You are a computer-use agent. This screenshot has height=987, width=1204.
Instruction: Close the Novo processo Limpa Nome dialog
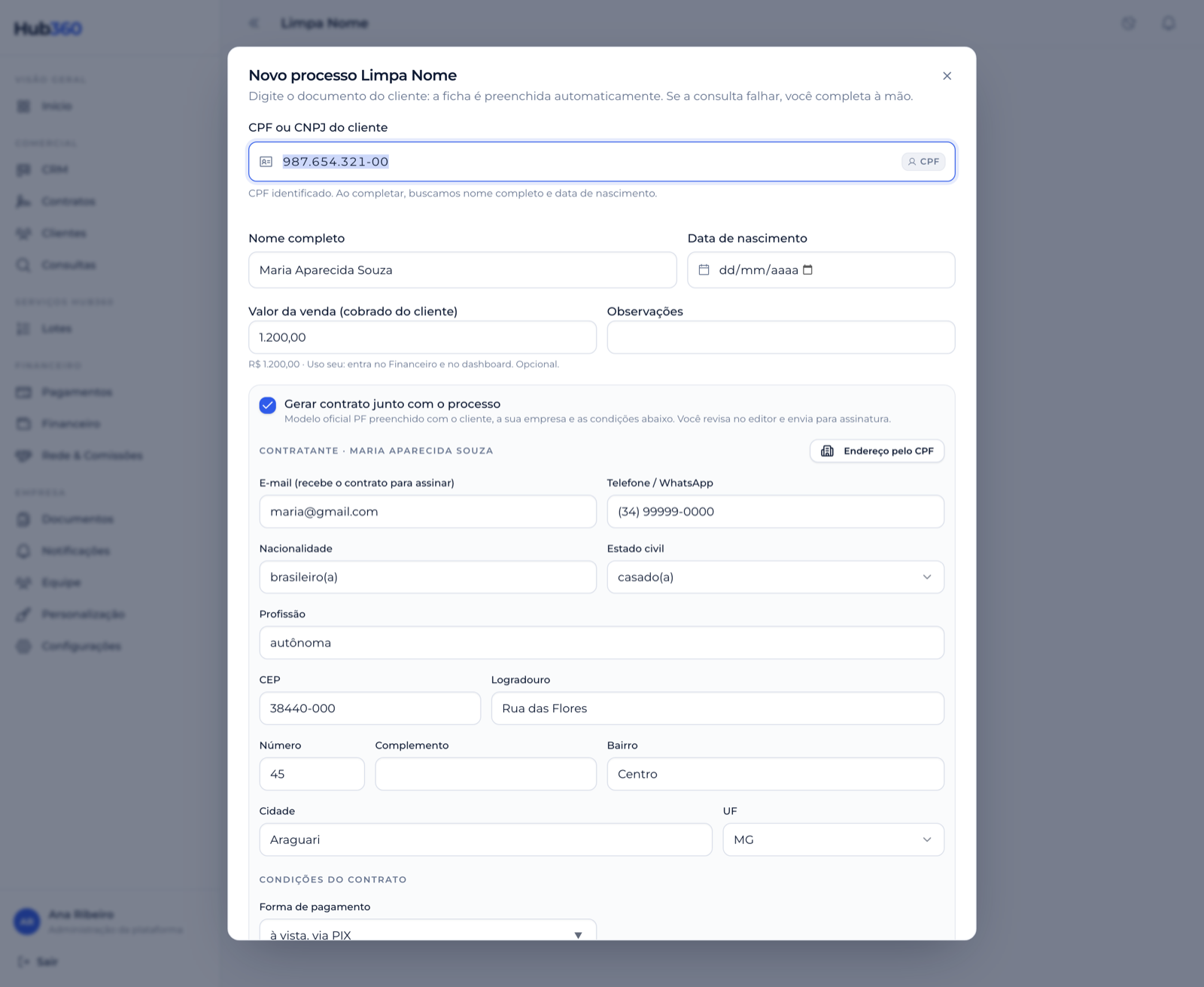tap(947, 76)
